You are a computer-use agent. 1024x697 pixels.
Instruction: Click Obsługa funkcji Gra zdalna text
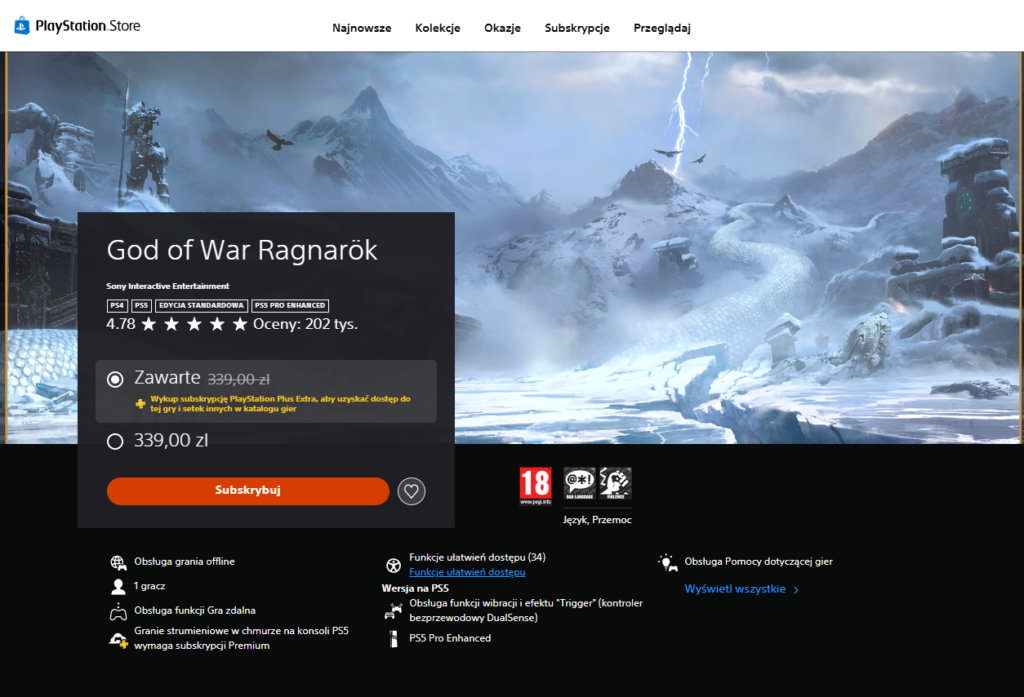(x=195, y=611)
